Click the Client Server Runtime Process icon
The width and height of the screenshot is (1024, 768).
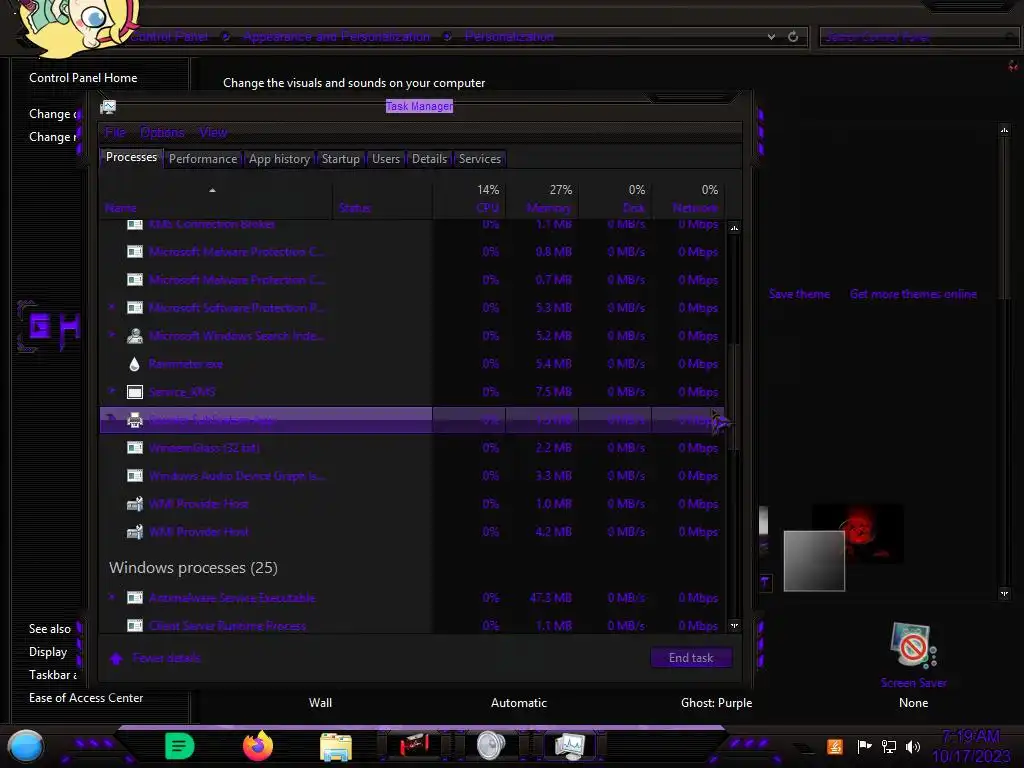point(135,626)
